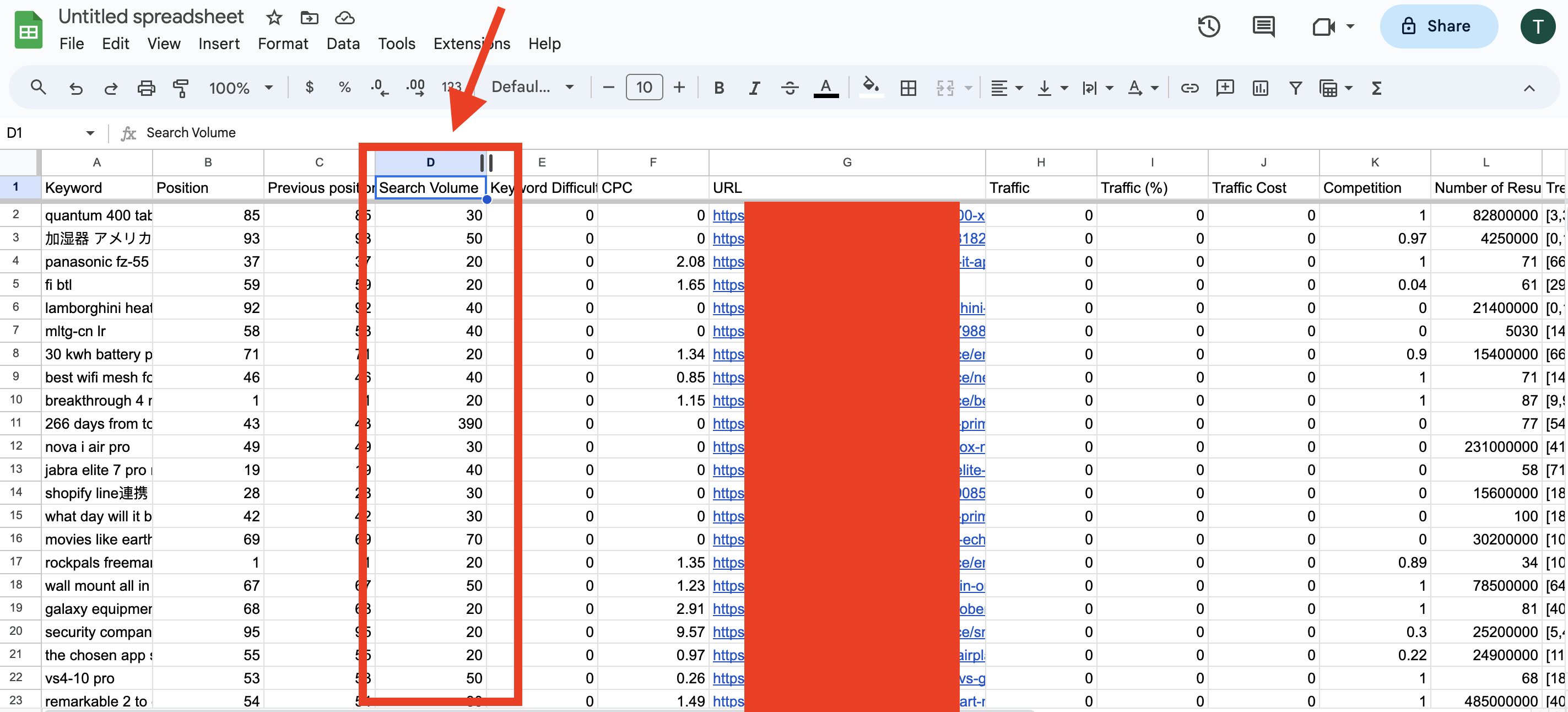Screen dimensions: 1568x712
Task: Check the cloud save status icon
Action: point(344,18)
